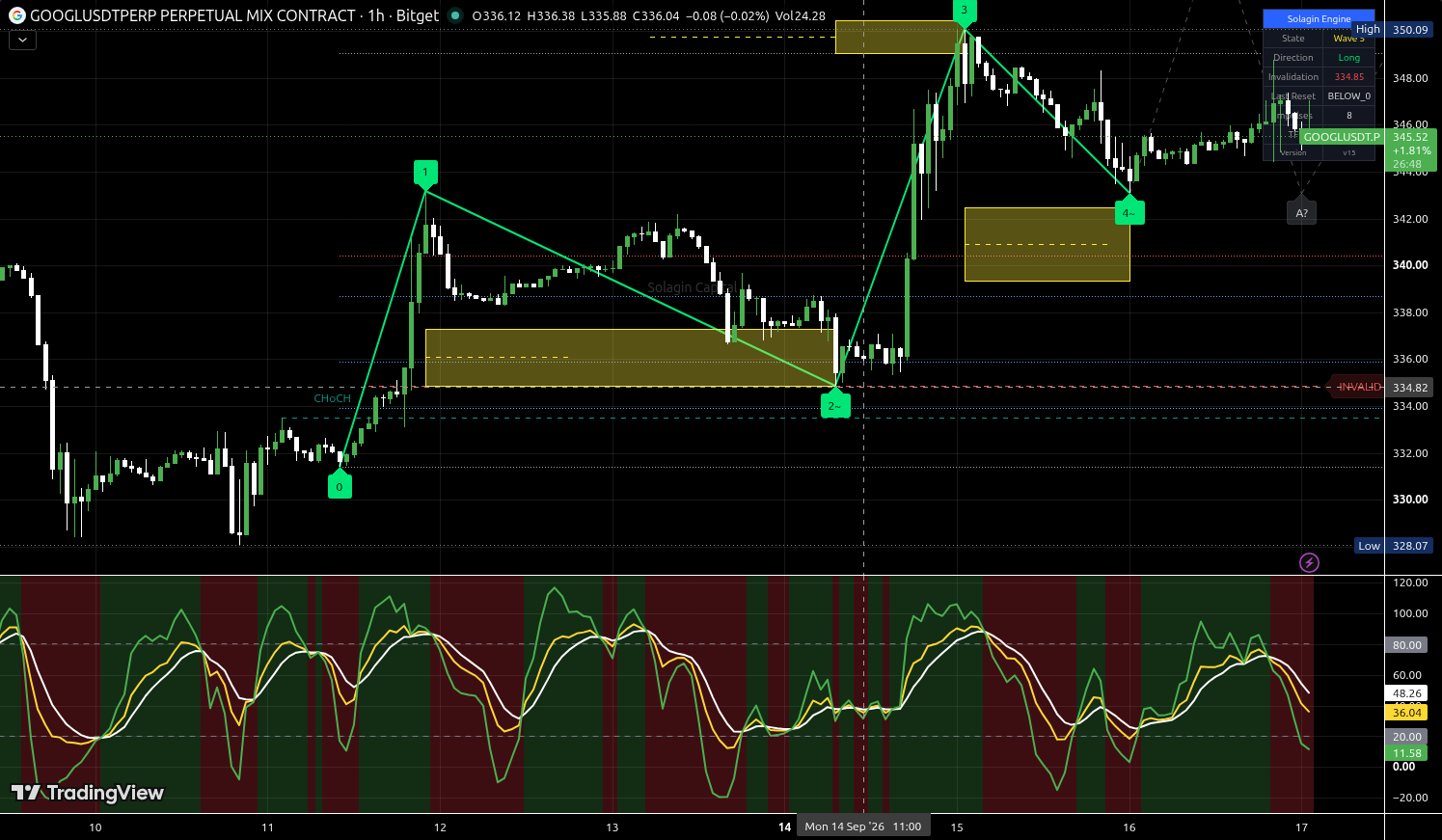Open the TradingView logo link
Viewport: 1442px width, 840px height.
[88, 793]
